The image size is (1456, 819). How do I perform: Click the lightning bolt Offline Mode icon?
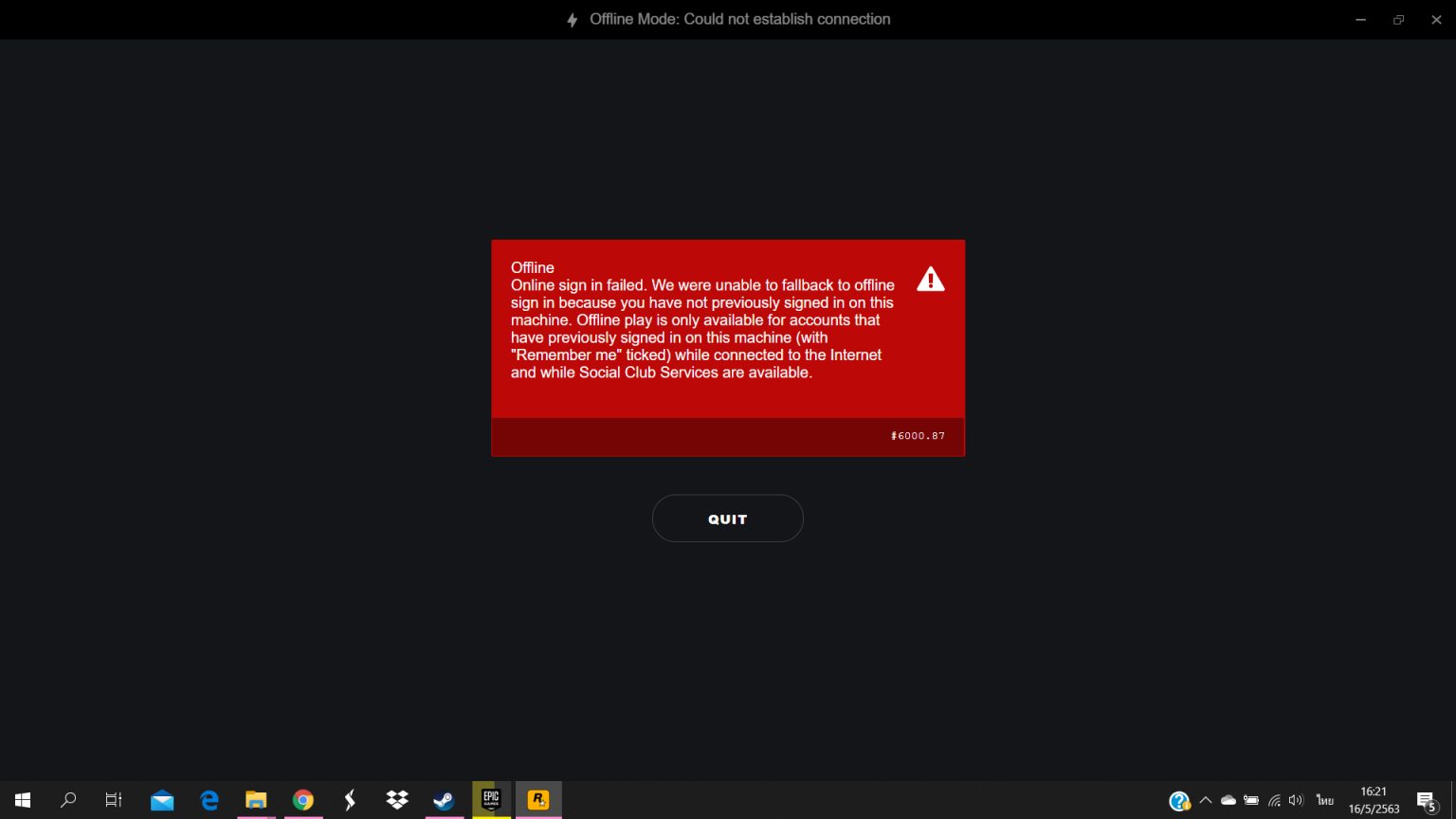(x=572, y=20)
